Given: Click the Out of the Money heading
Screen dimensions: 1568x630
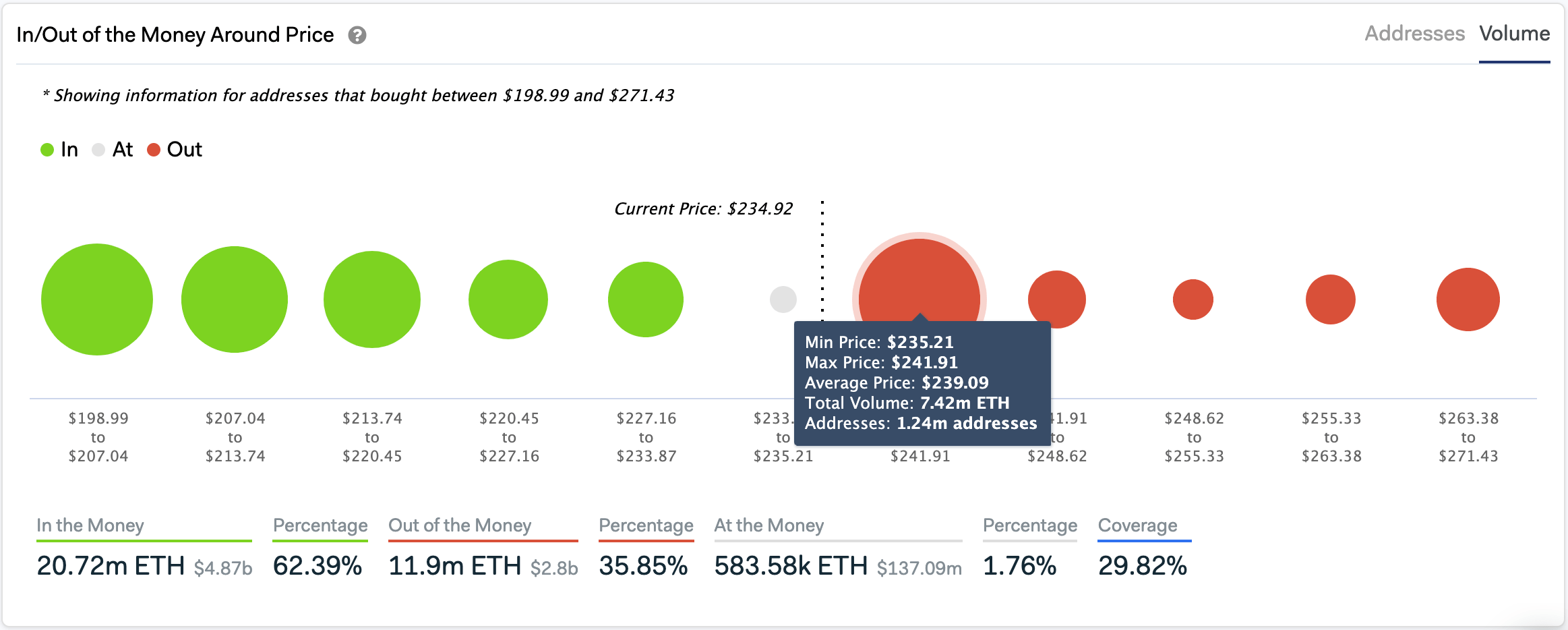Looking at the screenshot, I should click(460, 525).
